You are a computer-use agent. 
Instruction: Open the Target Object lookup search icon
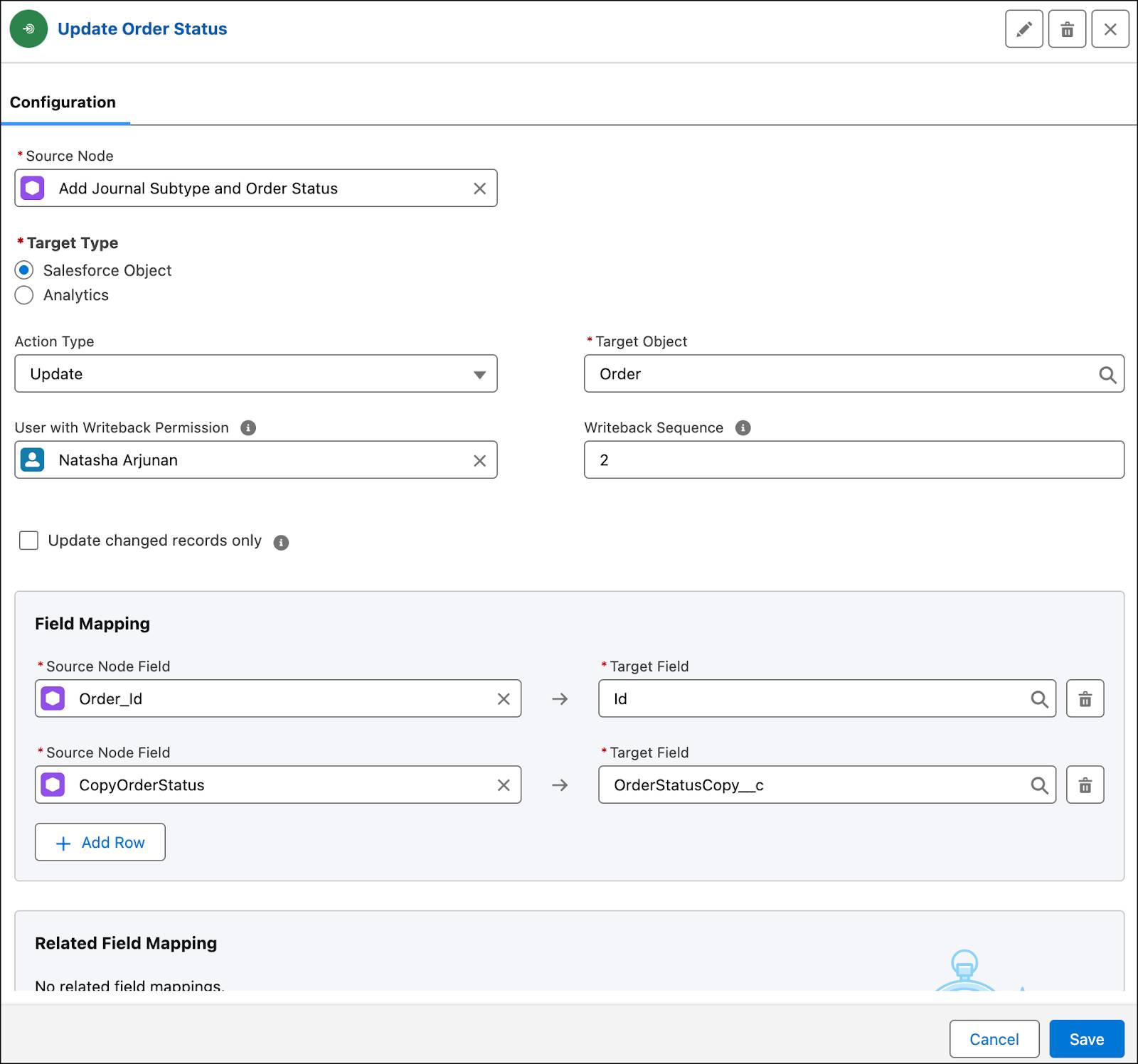click(x=1107, y=374)
